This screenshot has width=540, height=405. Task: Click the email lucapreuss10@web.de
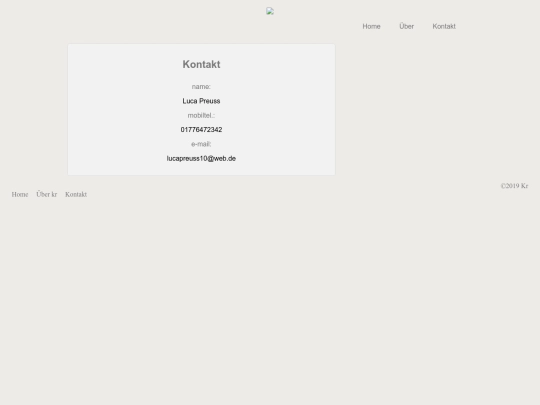pyautogui.click(x=201, y=159)
